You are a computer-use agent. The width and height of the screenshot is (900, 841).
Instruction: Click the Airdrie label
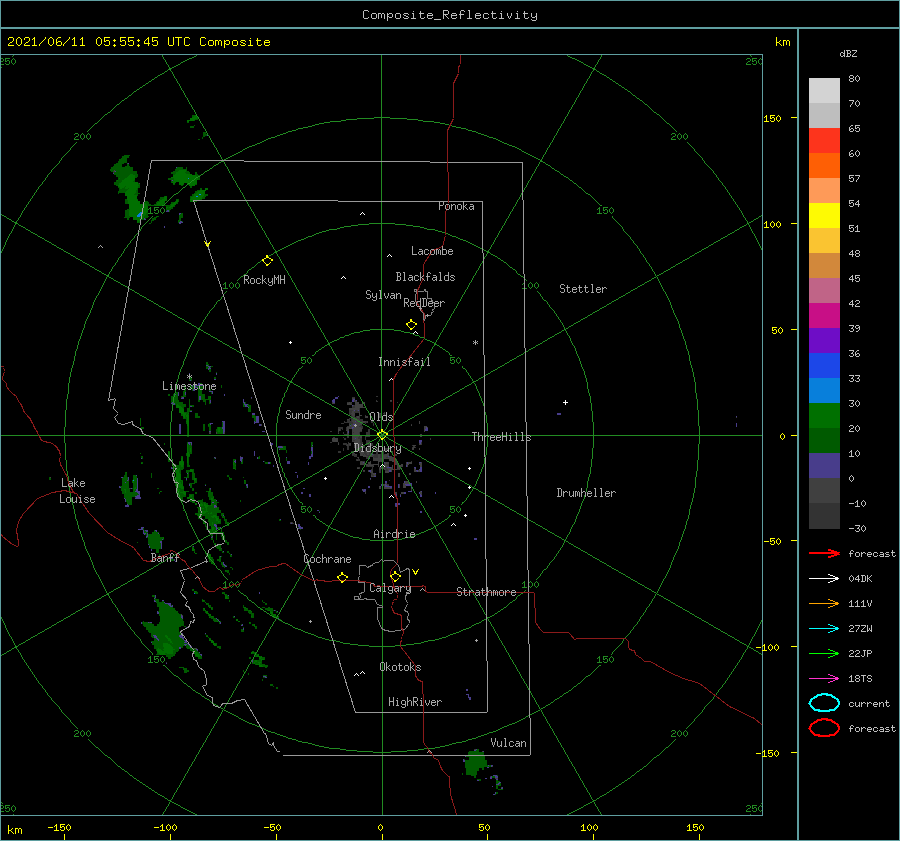point(394,534)
